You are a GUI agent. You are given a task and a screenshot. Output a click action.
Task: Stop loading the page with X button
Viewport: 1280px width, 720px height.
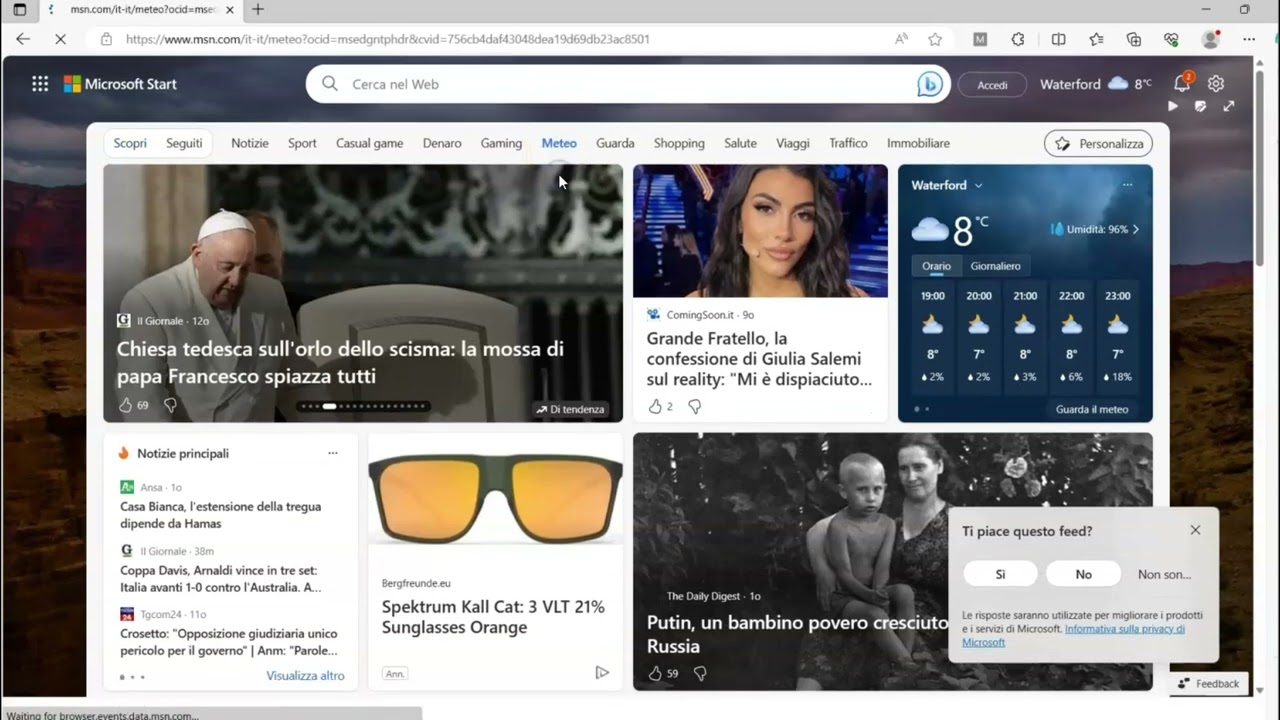pos(60,39)
